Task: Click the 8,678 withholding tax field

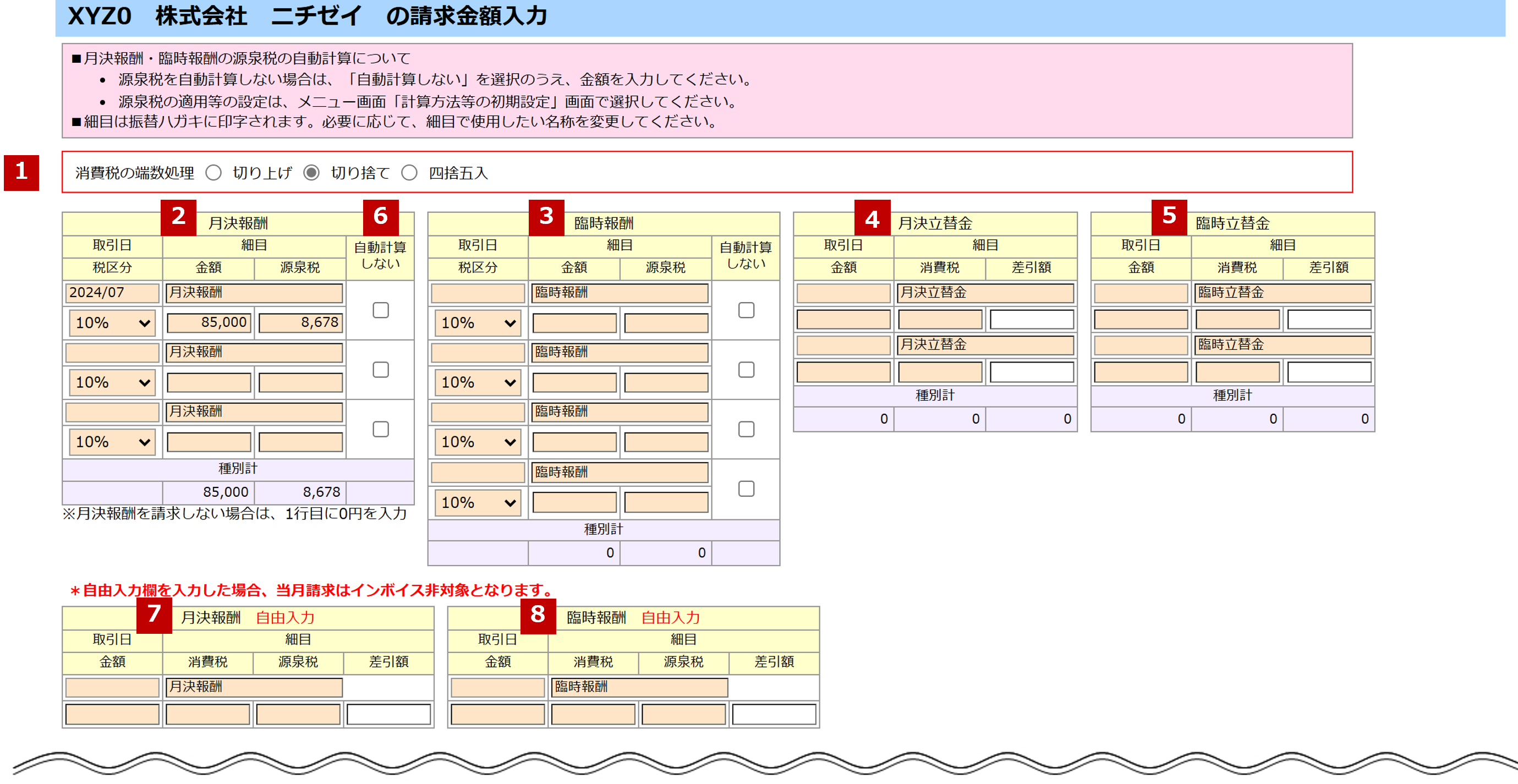Action: 300,322
